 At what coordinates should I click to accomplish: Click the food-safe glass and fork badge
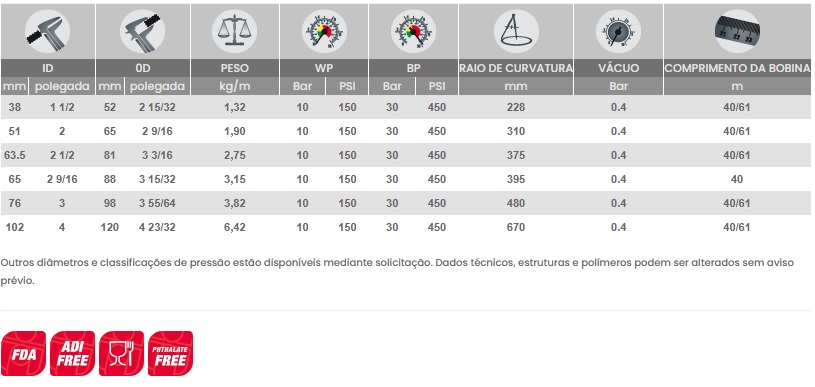tap(121, 353)
